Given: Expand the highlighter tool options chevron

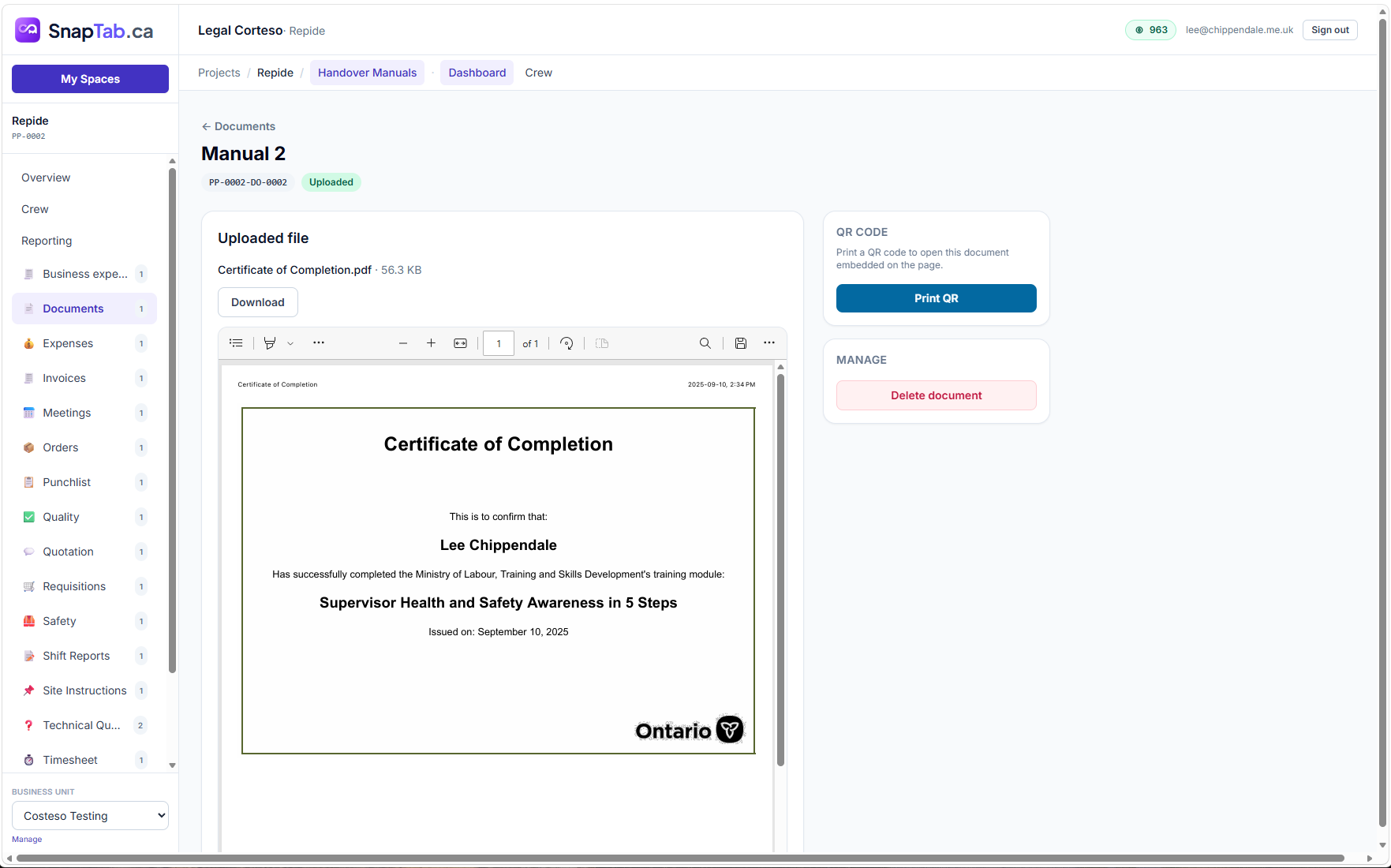Looking at the screenshot, I should pos(290,343).
